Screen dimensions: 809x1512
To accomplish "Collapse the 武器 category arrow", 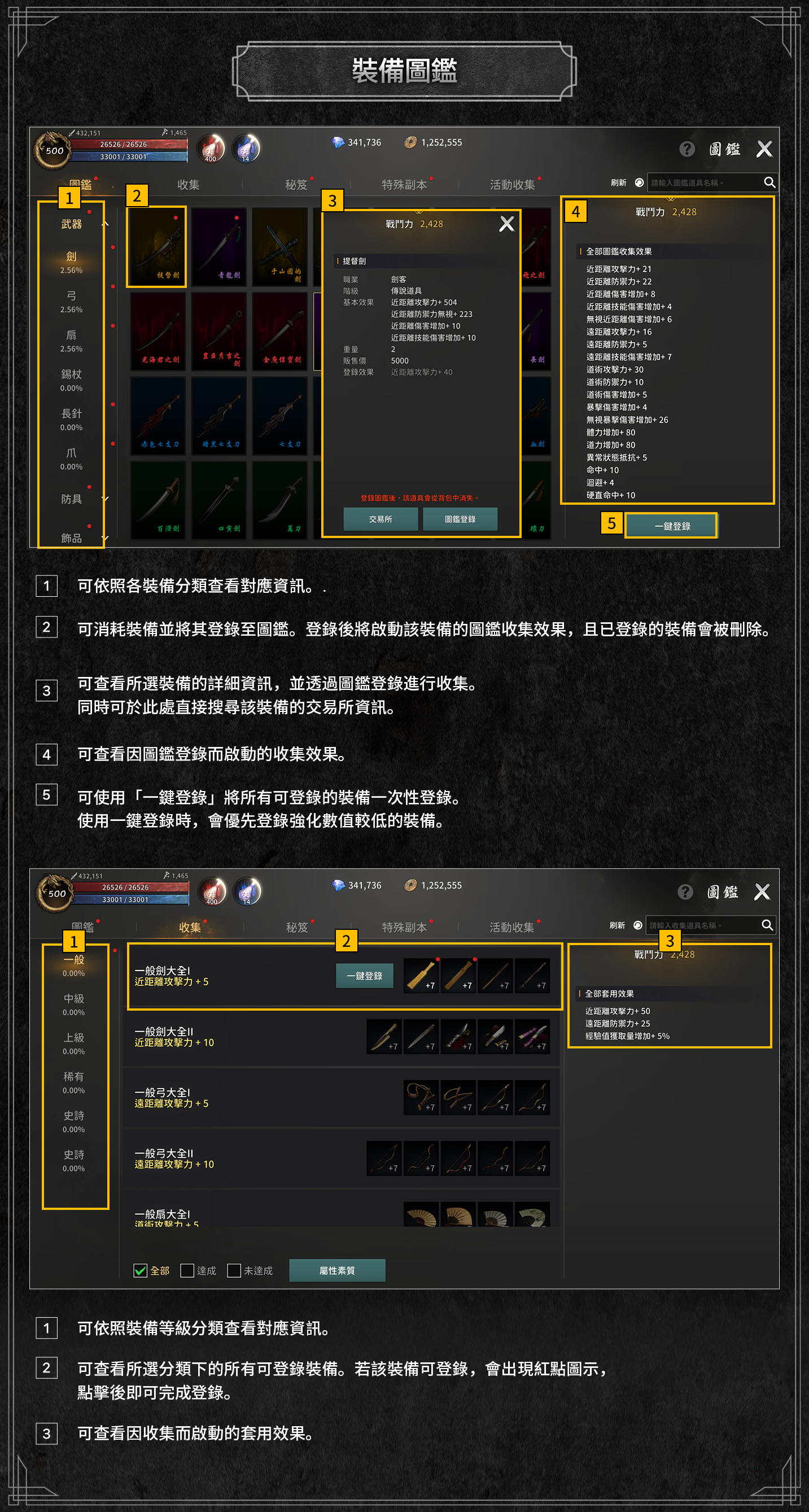I will pyautogui.click(x=105, y=224).
